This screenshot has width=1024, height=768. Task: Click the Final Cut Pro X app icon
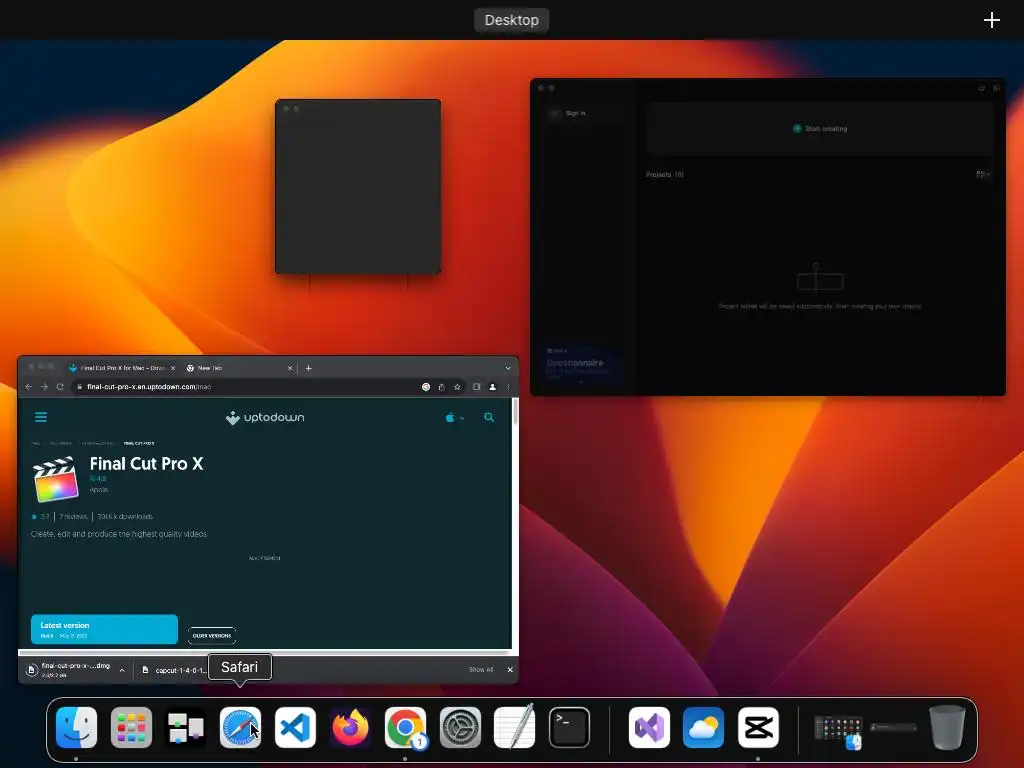tap(56, 479)
